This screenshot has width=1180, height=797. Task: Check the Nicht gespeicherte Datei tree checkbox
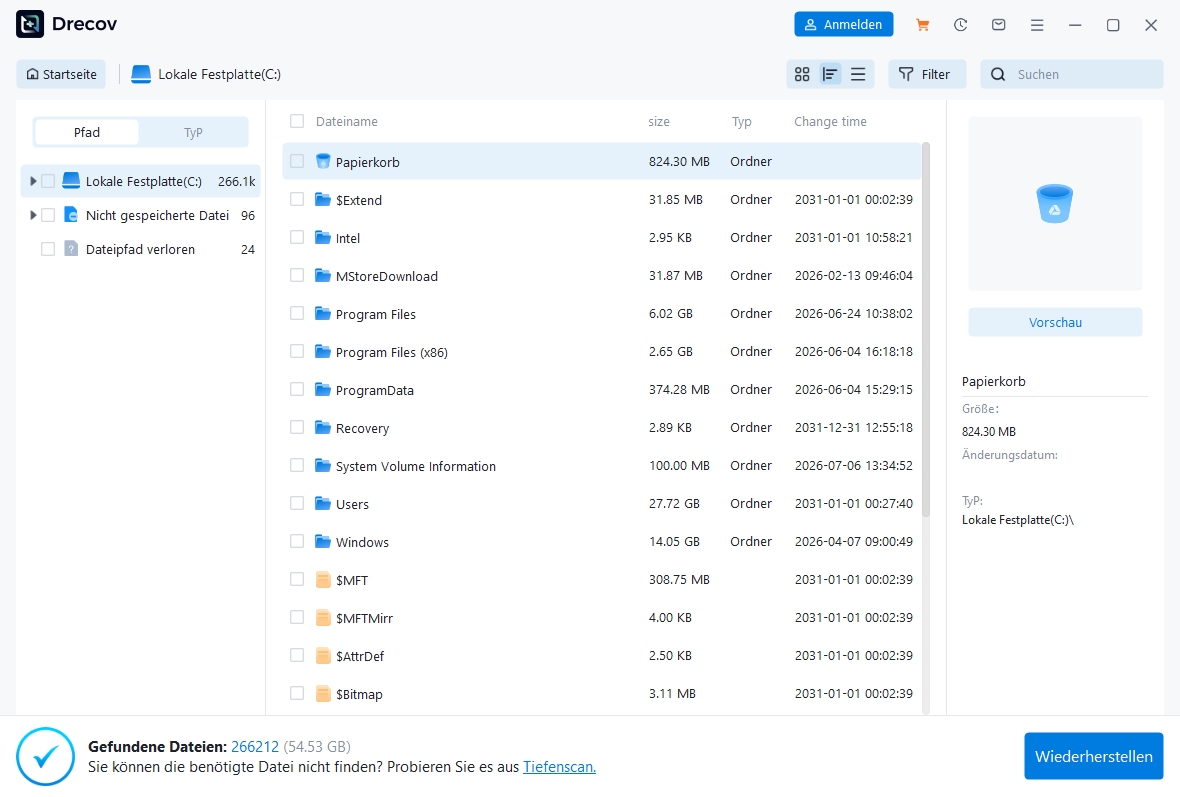[x=48, y=214]
